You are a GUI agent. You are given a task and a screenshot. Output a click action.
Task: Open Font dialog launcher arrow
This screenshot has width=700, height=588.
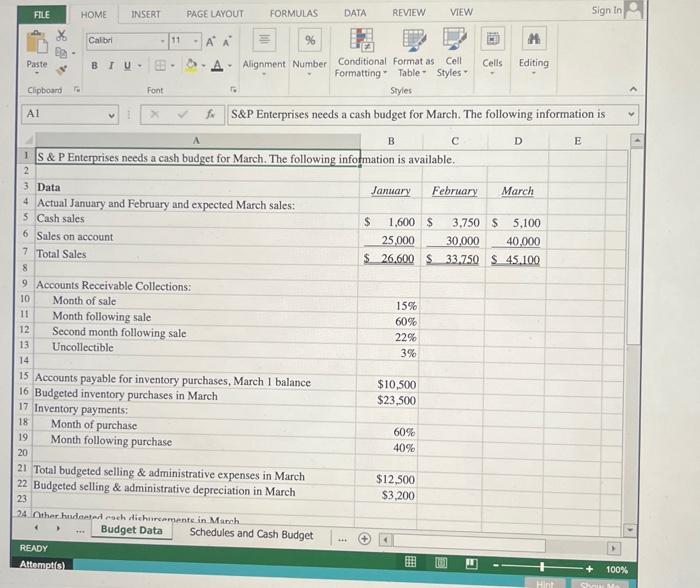click(x=233, y=90)
